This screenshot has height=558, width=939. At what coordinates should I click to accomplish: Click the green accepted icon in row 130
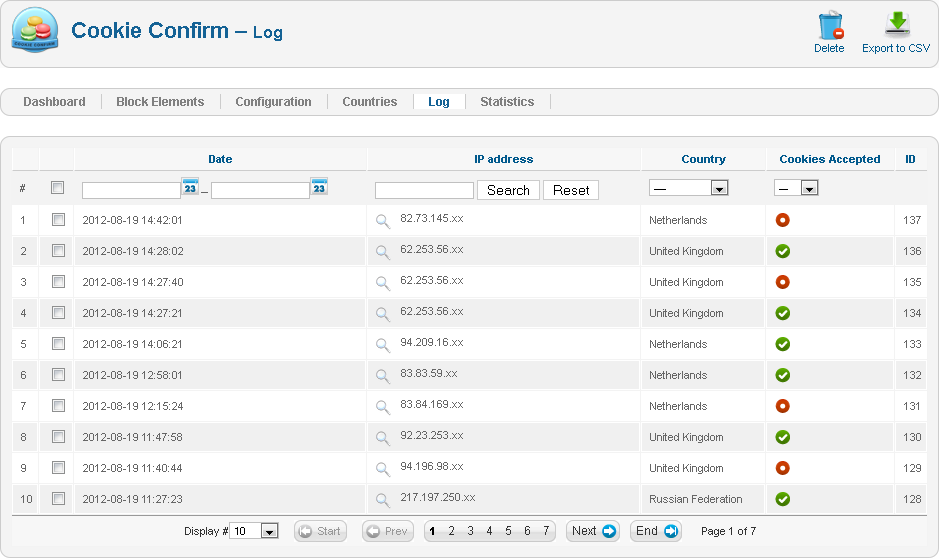tap(782, 437)
